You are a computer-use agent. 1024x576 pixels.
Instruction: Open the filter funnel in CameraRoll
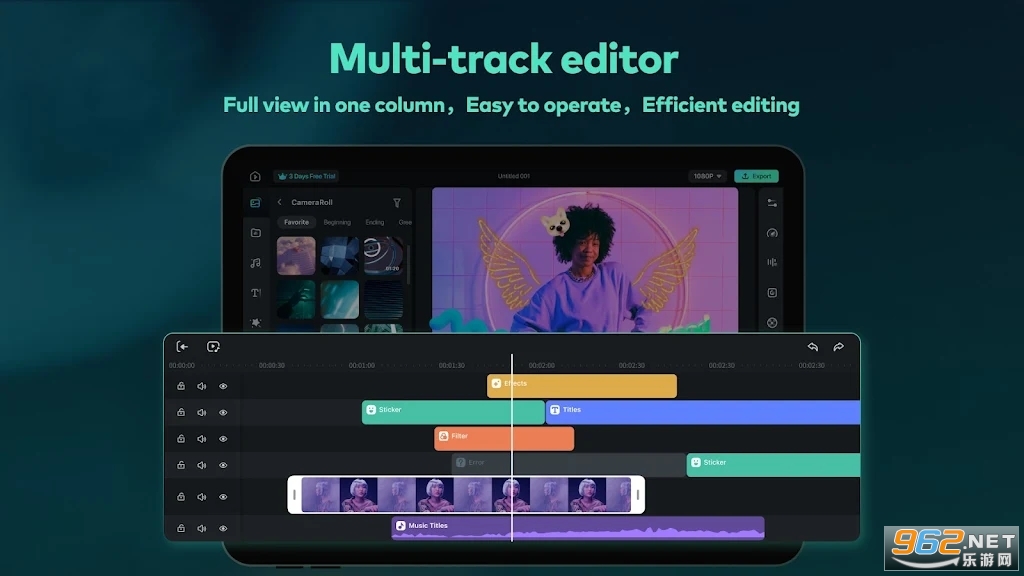396,202
